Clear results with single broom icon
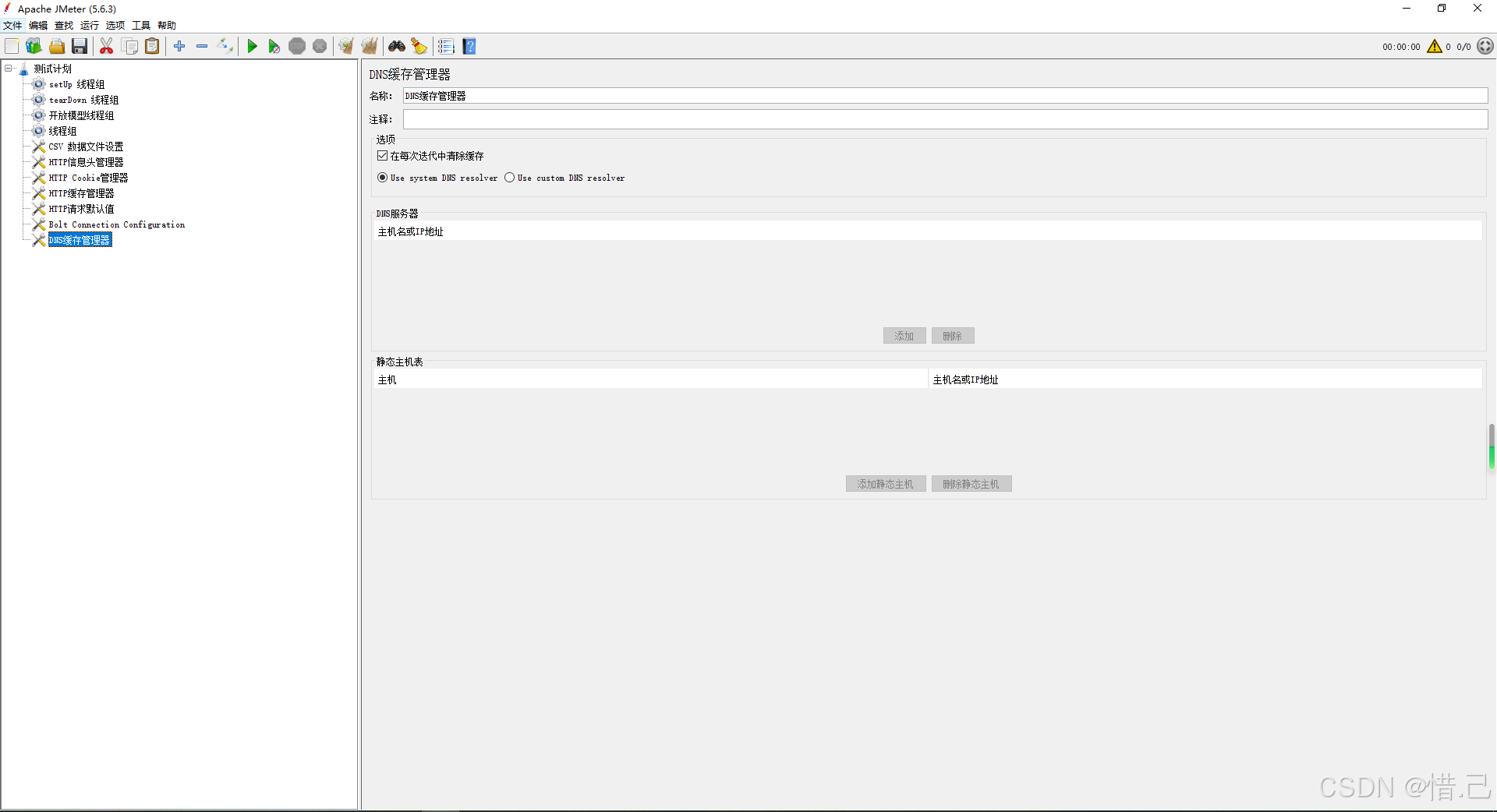 click(x=346, y=47)
